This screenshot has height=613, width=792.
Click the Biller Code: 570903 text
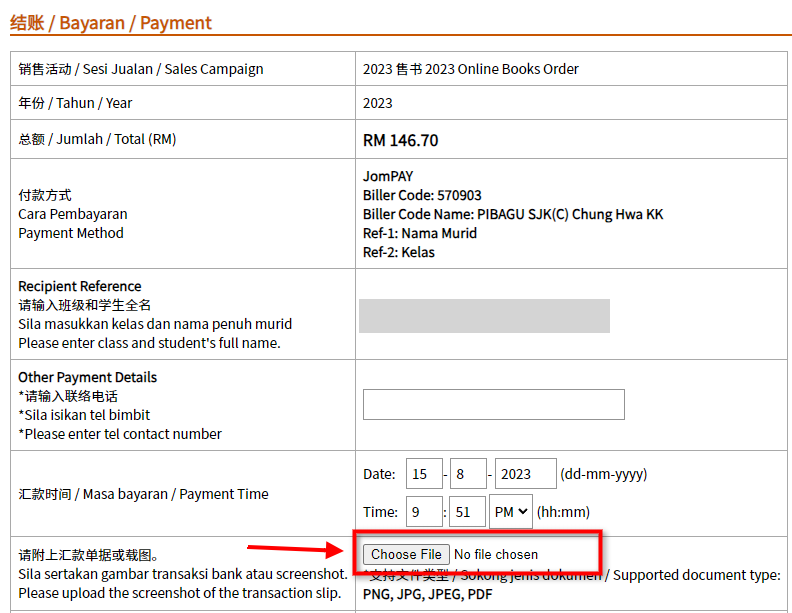[421, 195]
